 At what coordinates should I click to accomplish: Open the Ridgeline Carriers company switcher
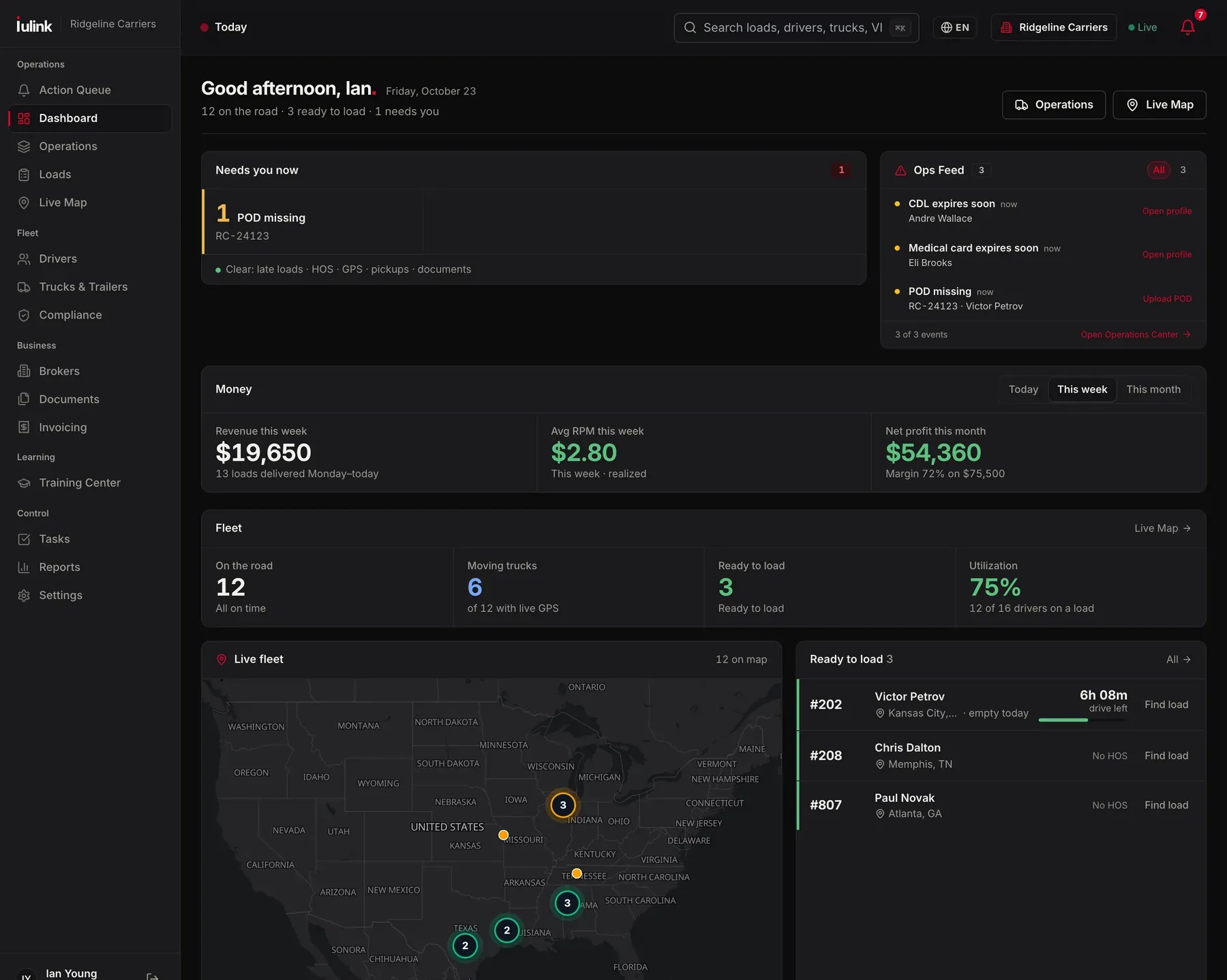click(1054, 27)
